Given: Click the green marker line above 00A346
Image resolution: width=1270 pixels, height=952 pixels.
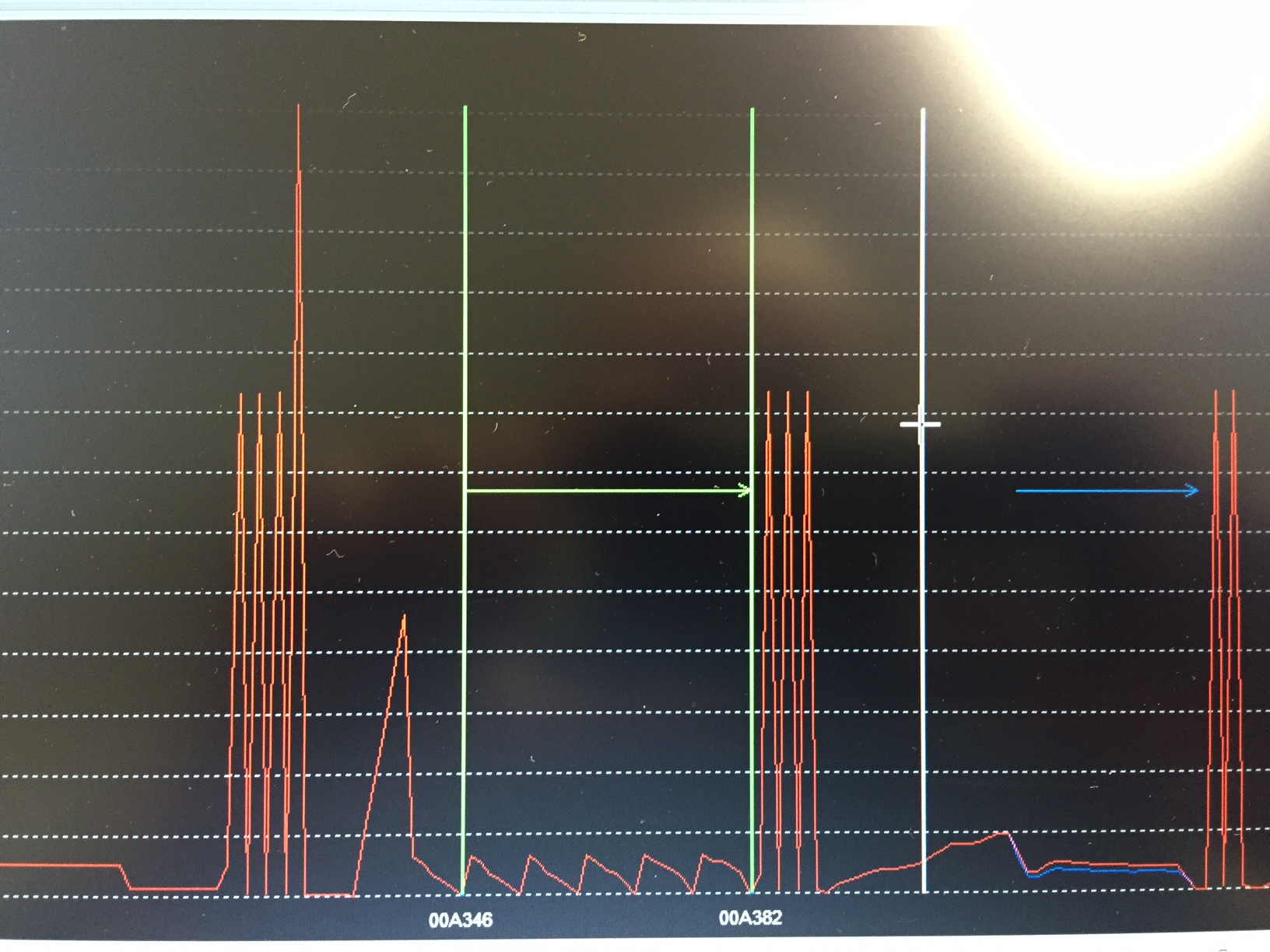Looking at the screenshot, I should pos(465,311).
